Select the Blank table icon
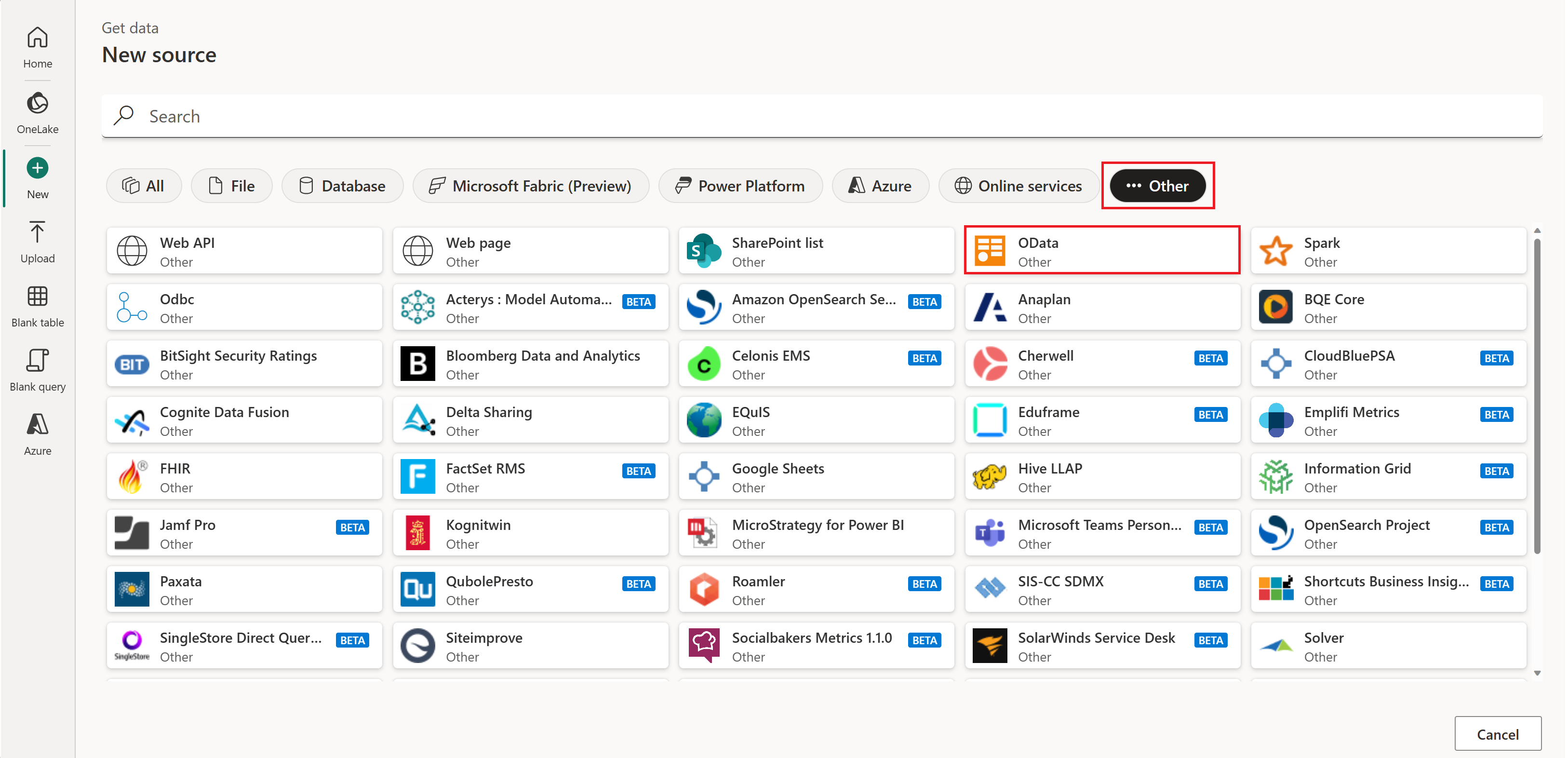This screenshot has width=1568, height=758. click(37, 297)
